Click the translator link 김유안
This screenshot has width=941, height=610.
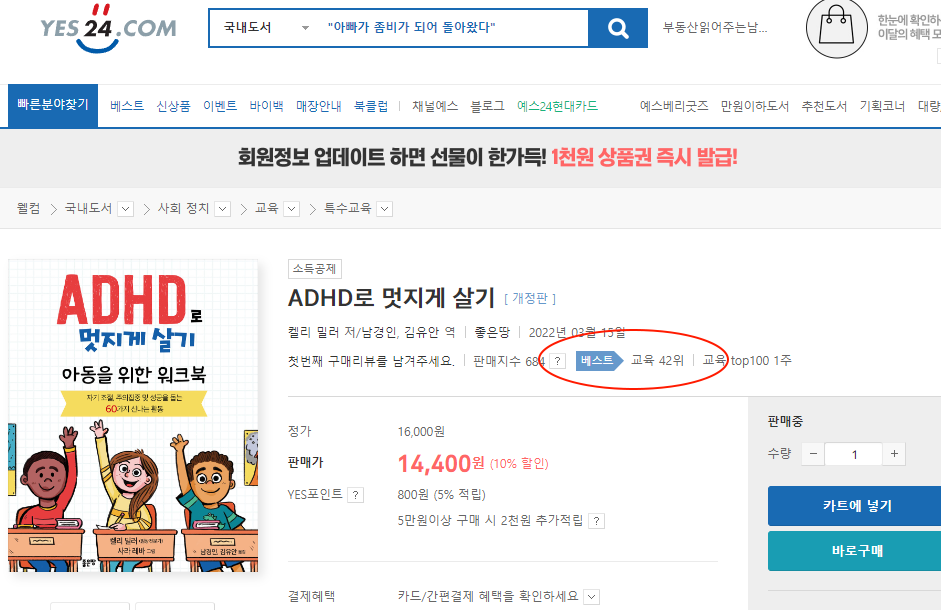(x=421, y=332)
